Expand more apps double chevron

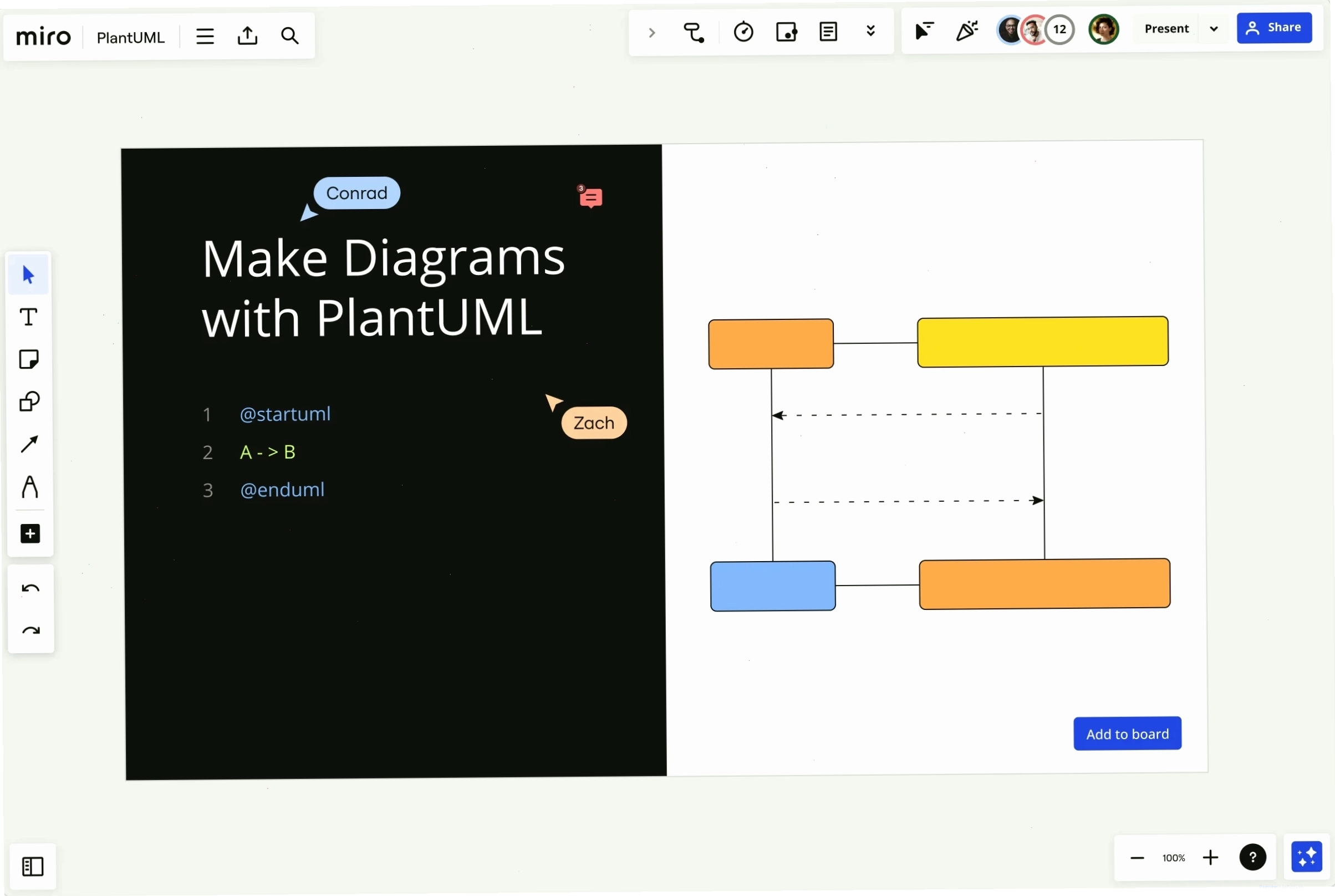(870, 31)
